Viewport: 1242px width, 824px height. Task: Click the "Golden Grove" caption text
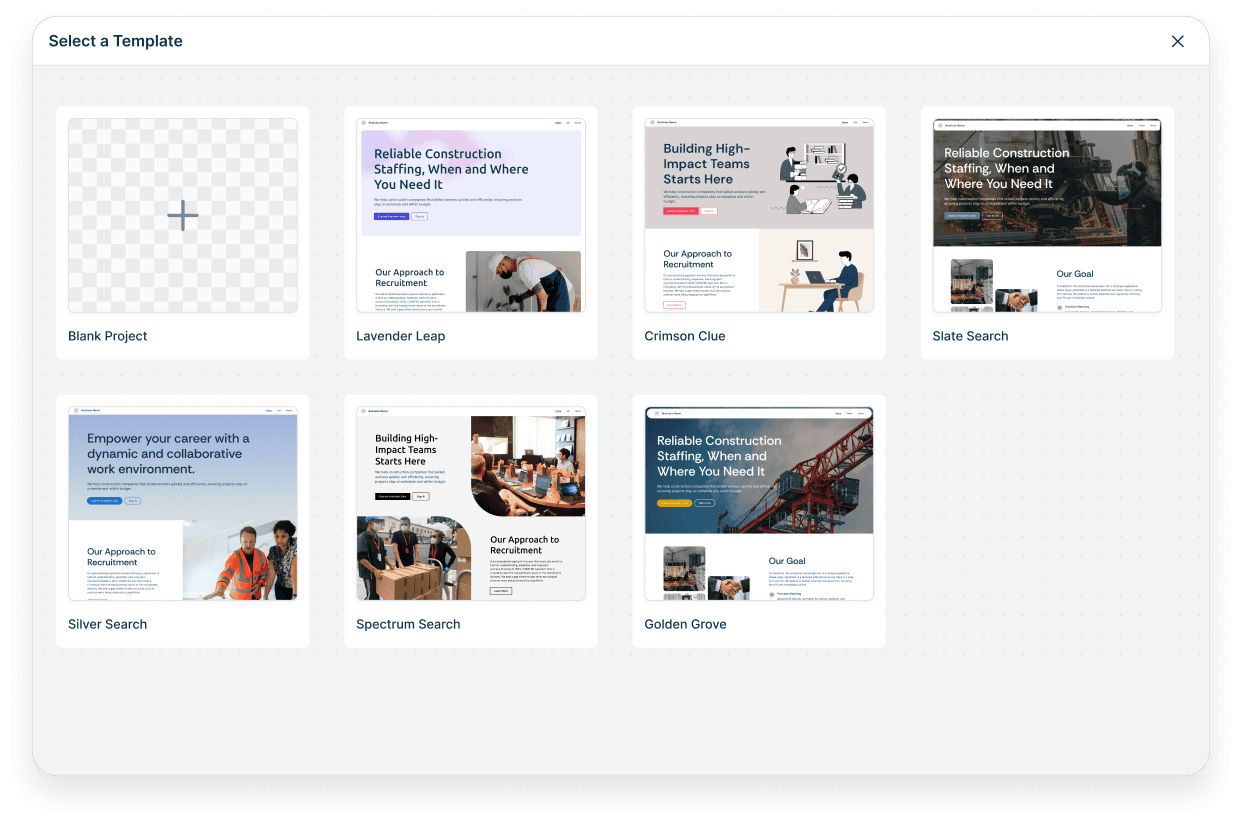pos(686,624)
